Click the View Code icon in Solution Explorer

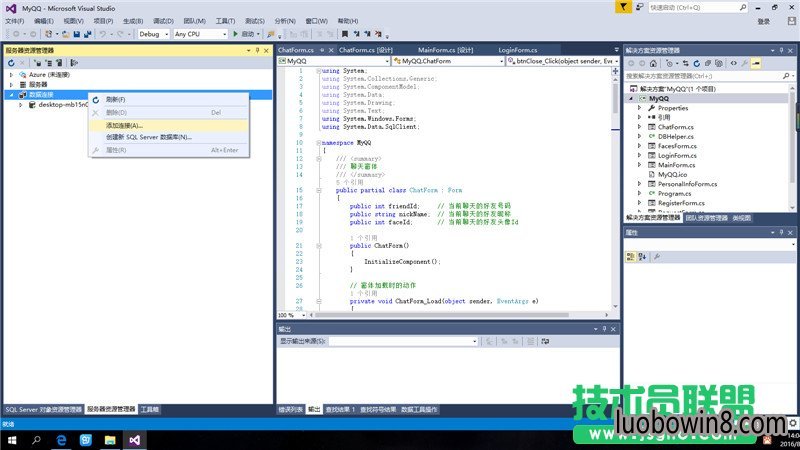(x=734, y=63)
